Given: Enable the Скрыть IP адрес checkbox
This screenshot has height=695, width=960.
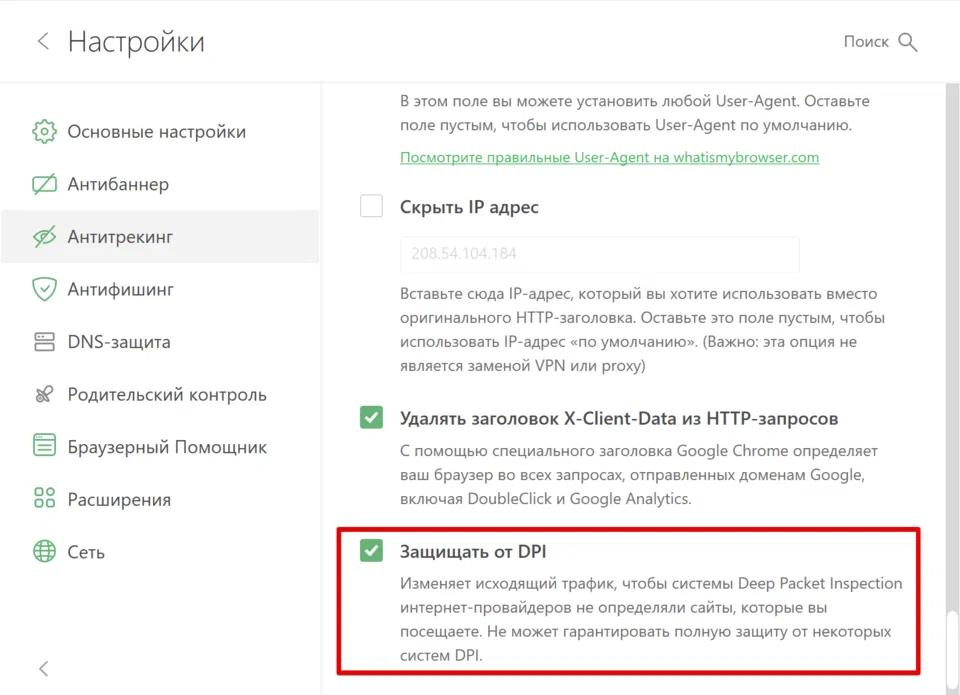Looking at the screenshot, I should 371,207.
